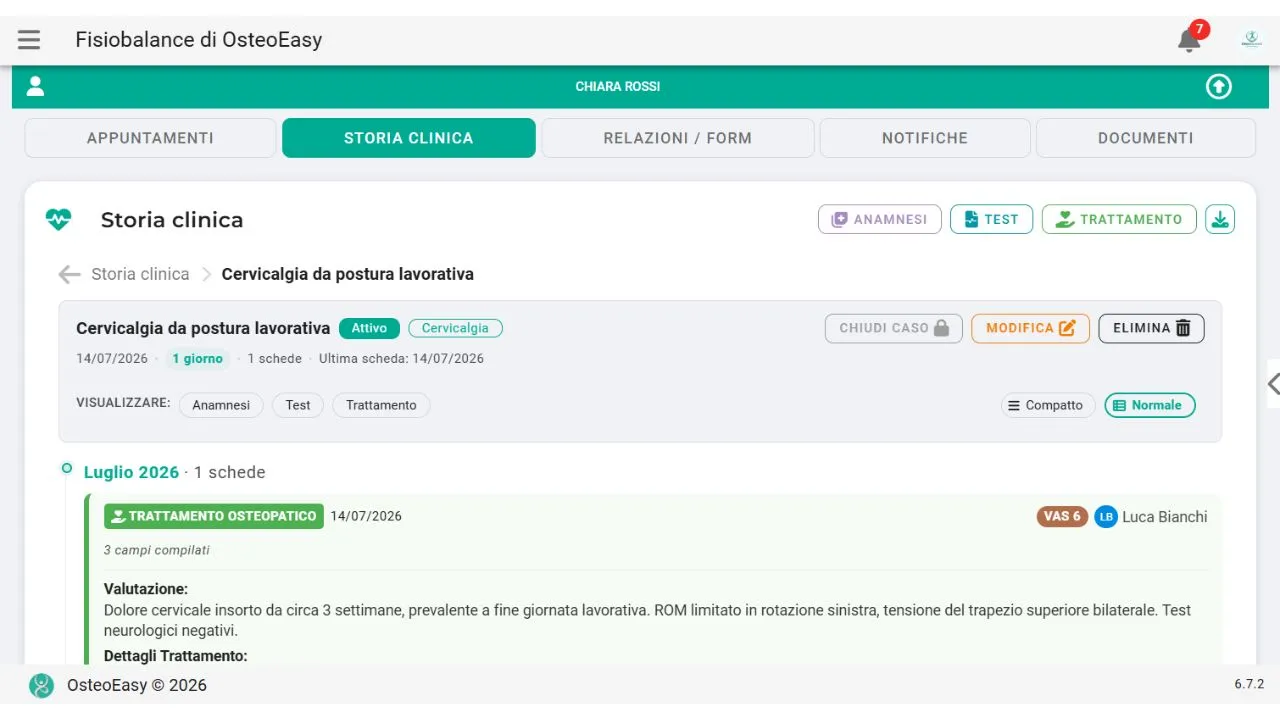Go back using the arrow before Storia clinica
This screenshot has width=1280, height=720.
click(69, 274)
